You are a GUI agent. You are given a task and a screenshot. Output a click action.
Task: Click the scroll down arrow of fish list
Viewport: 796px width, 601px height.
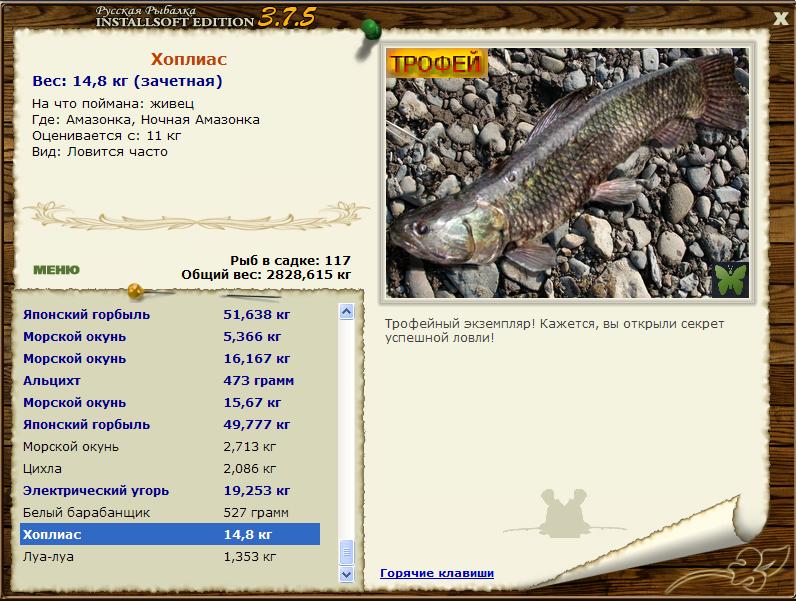click(x=346, y=574)
